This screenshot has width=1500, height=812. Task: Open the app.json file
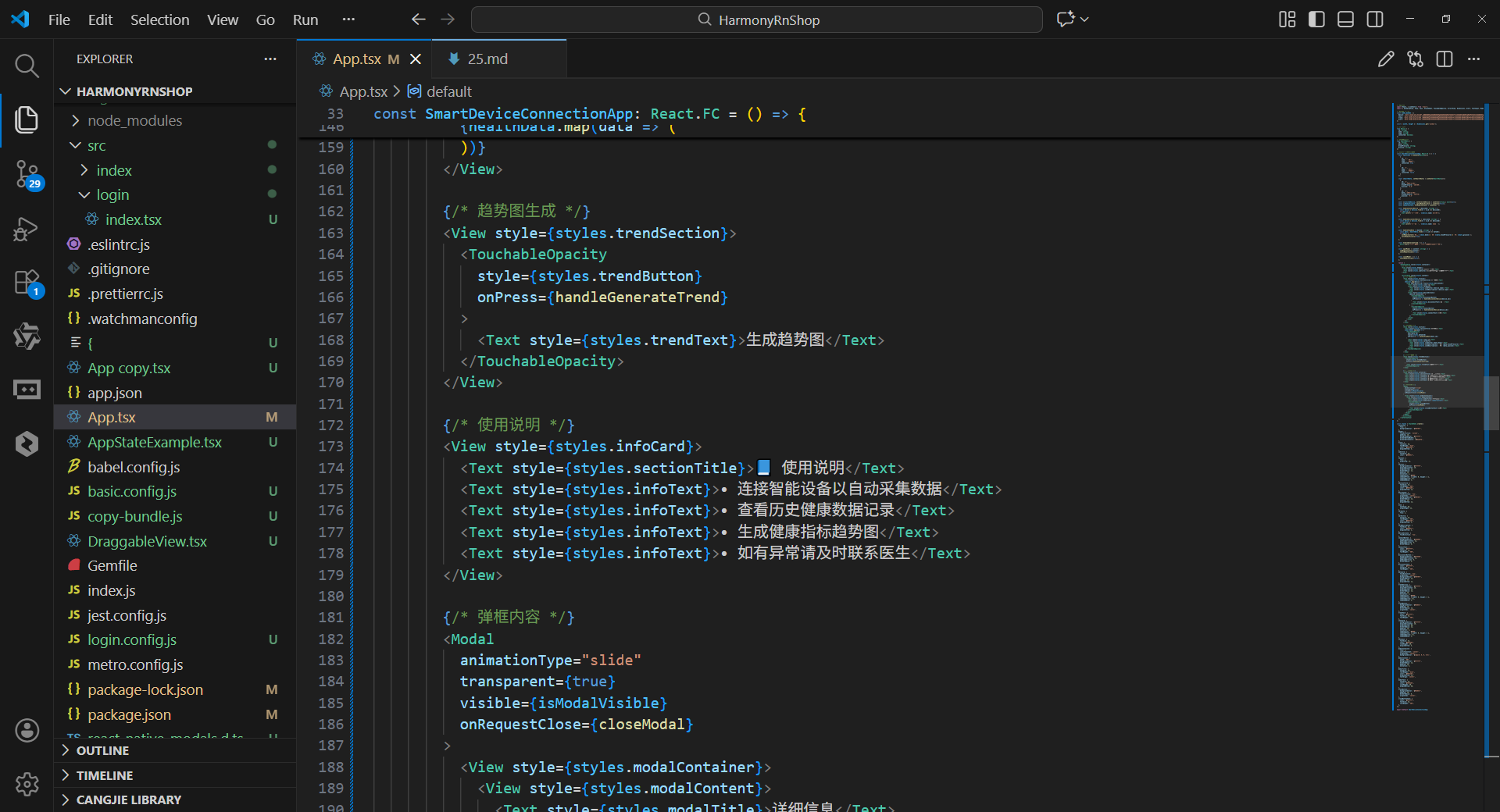coord(175,393)
